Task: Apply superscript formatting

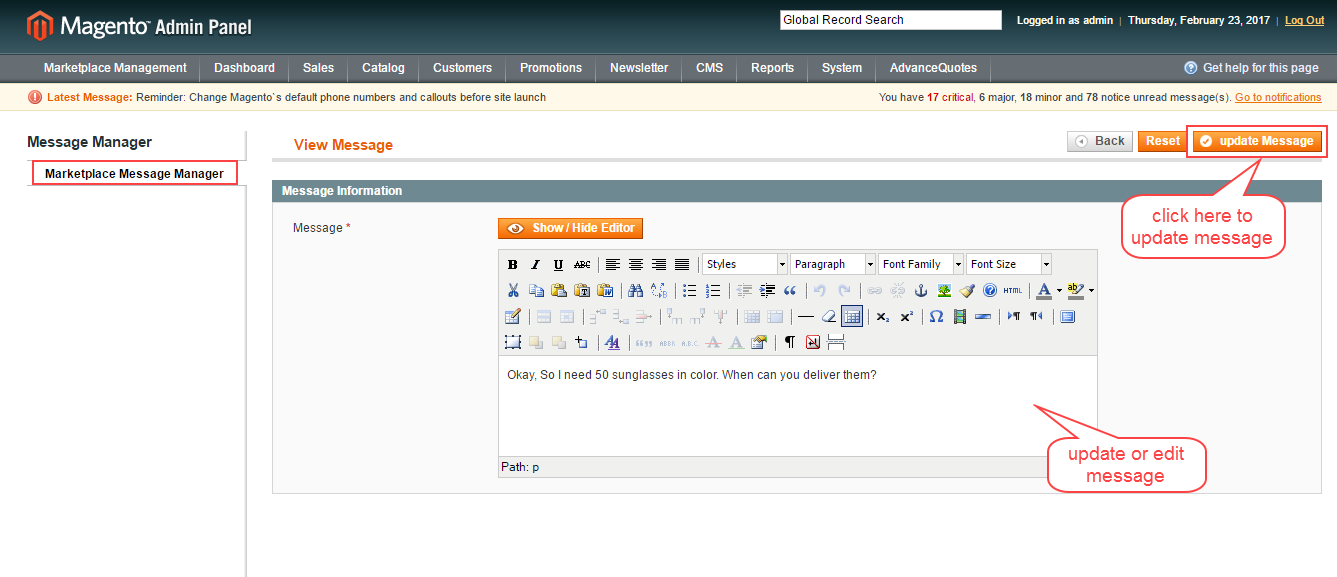Action: point(906,316)
